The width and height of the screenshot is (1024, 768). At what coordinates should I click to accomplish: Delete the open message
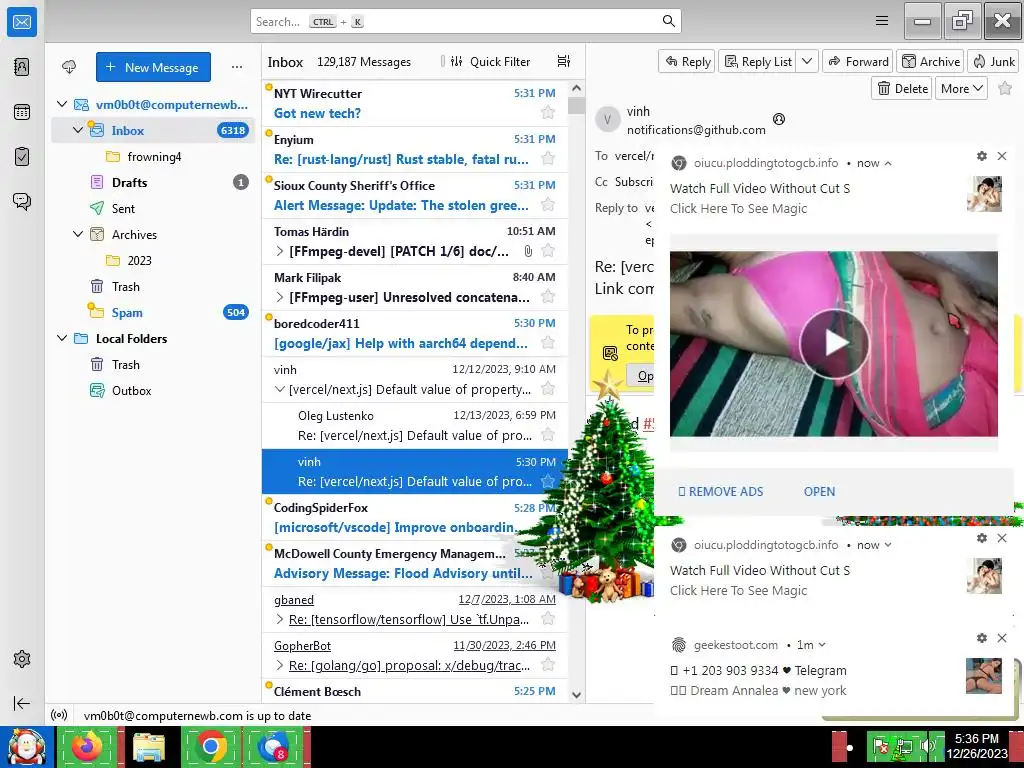tap(902, 88)
